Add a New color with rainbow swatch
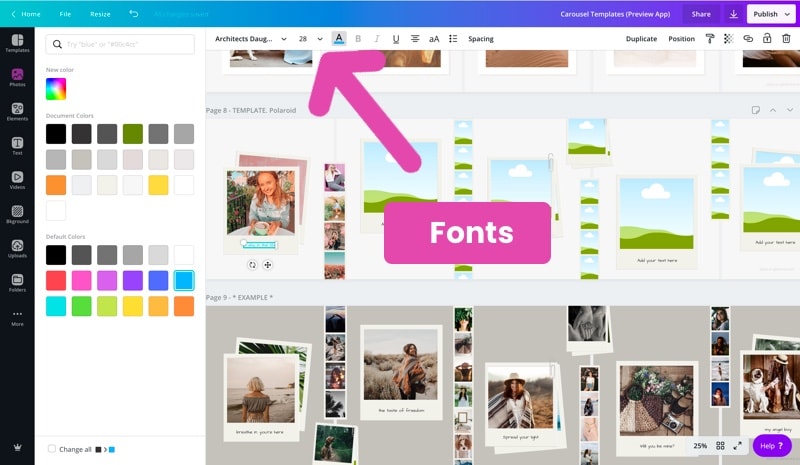Viewport: 800px width, 465px height. 56,89
